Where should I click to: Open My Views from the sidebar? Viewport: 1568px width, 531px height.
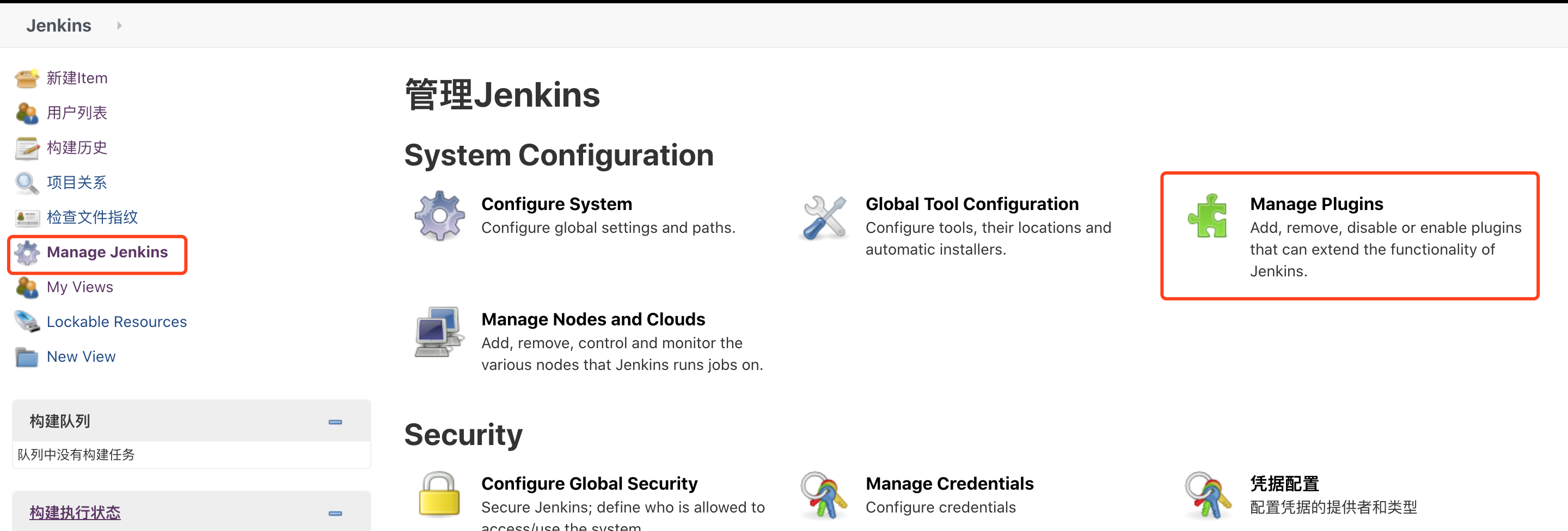point(79,287)
